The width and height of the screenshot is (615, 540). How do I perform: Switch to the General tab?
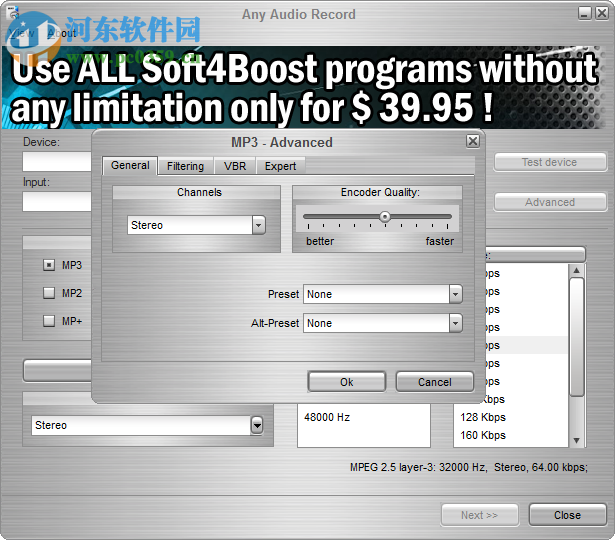[x=130, y=165]
